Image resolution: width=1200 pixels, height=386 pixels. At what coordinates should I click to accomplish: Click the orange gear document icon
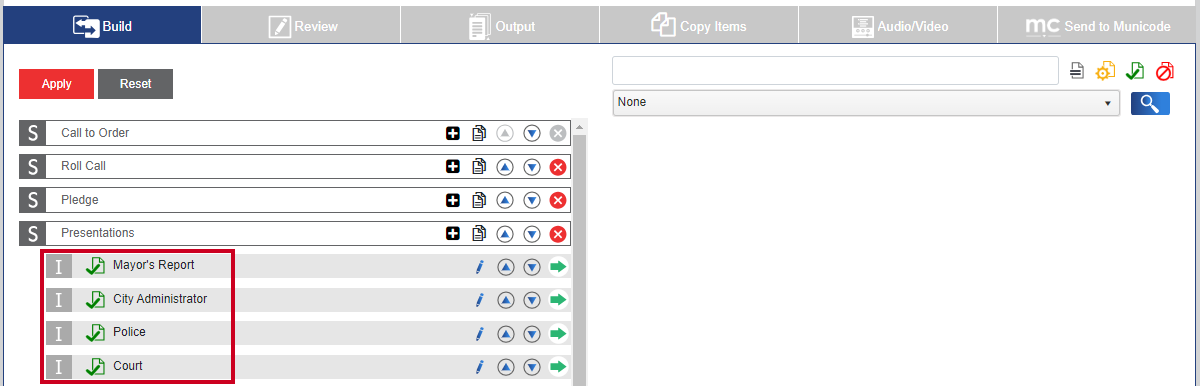(x=1105, y=71)
